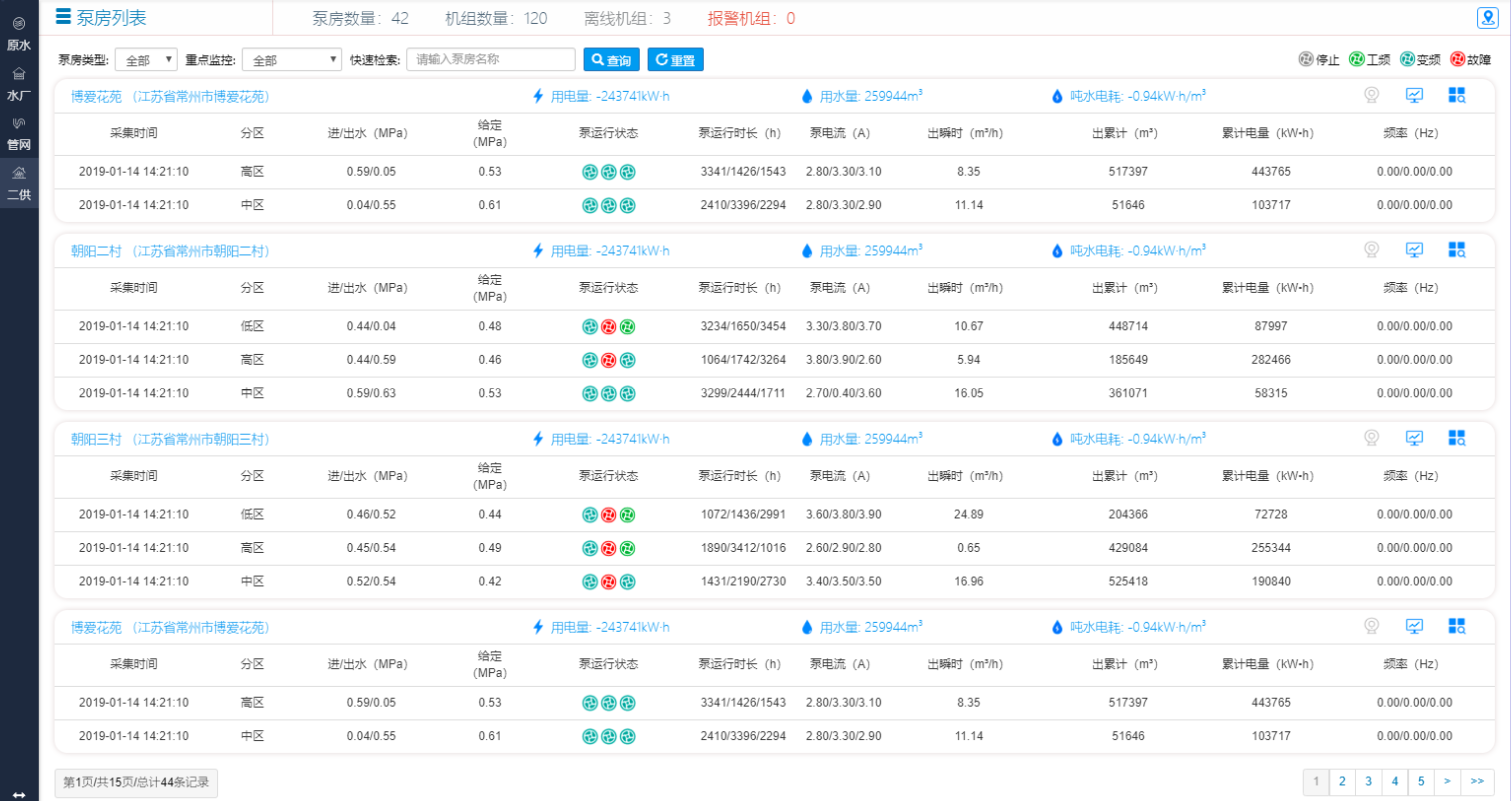
Task: Click the 重置 reset button
Action: click(675, 60)
